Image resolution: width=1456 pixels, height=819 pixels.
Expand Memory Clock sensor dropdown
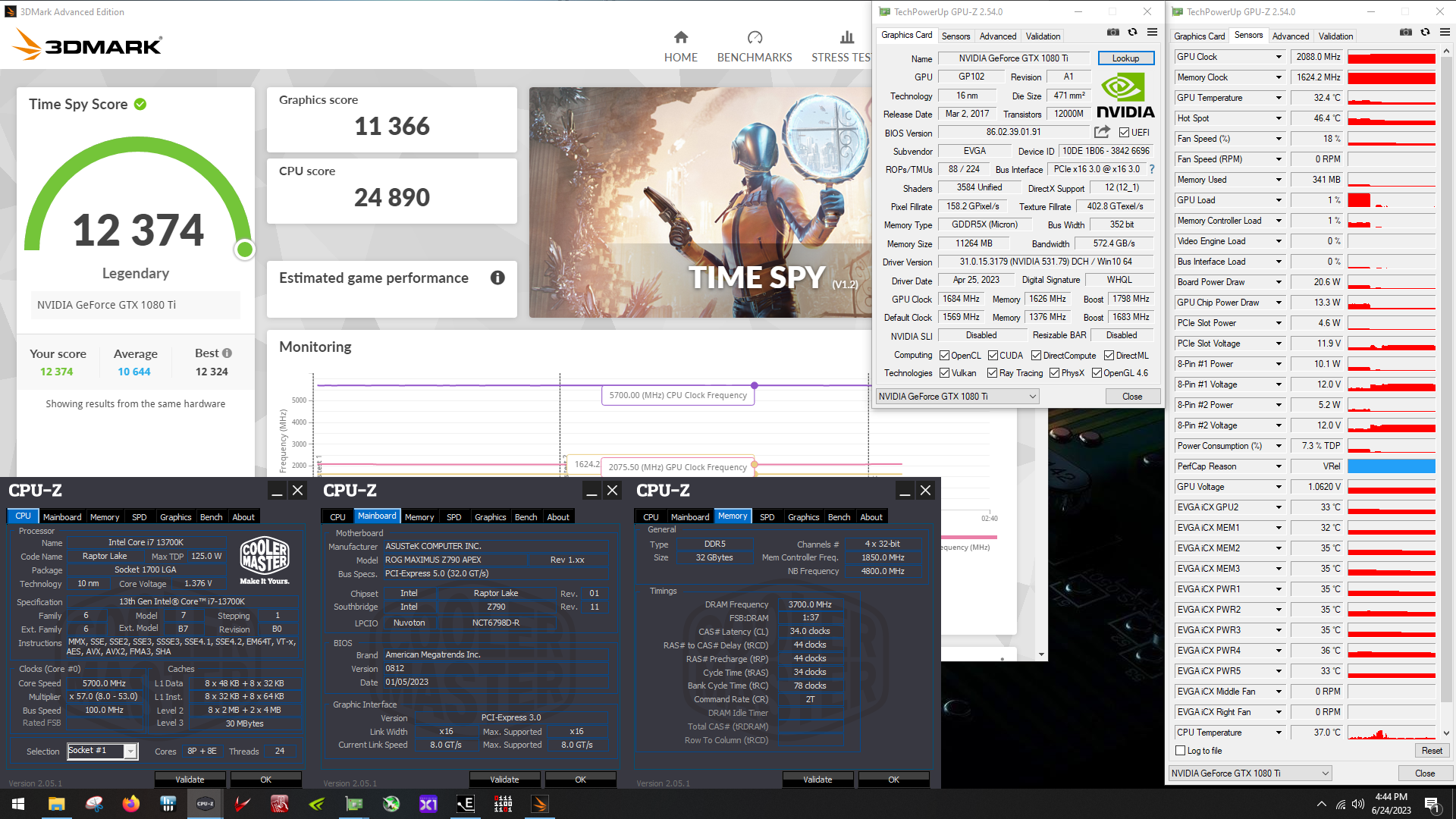[x=1279, y=77]
